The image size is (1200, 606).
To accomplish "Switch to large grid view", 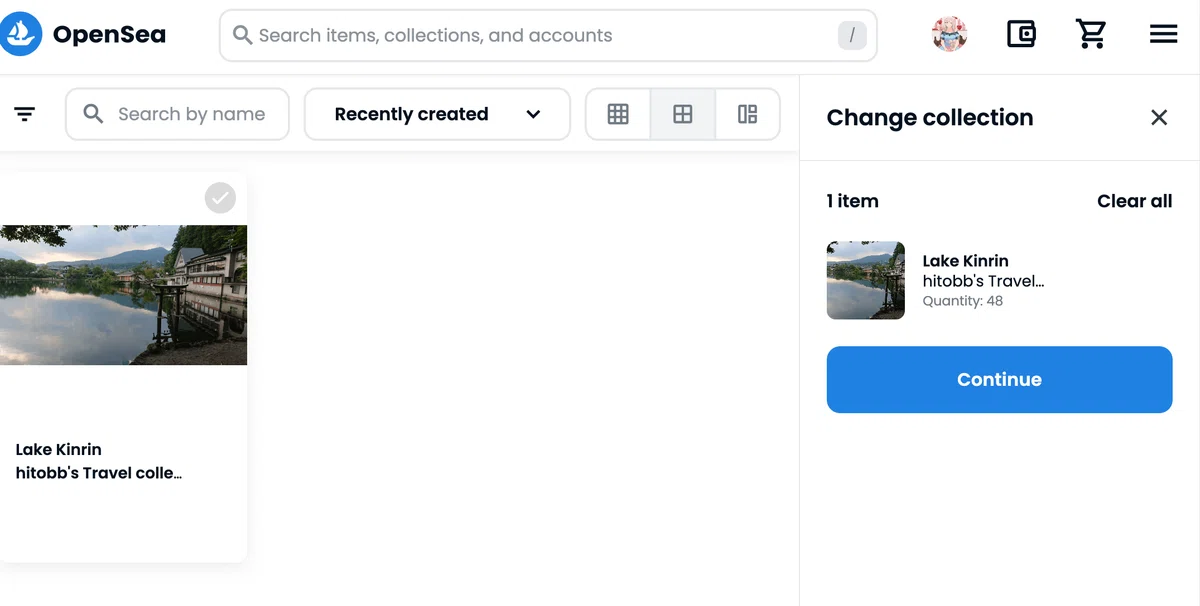I will (683, 114).
